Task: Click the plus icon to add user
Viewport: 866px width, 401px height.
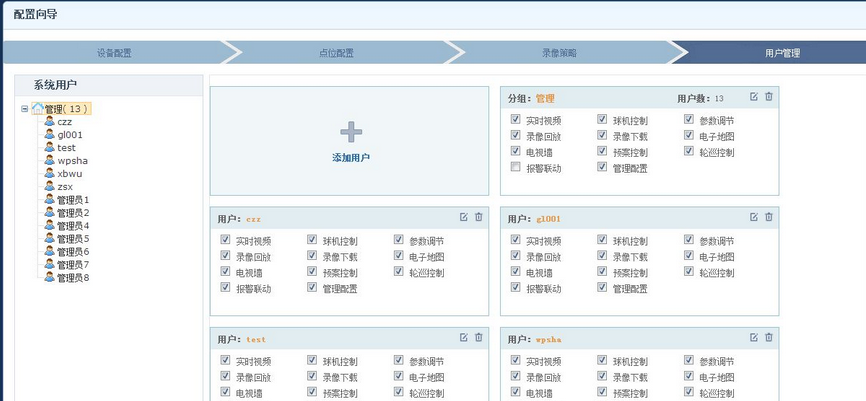Action: point(350,131)
